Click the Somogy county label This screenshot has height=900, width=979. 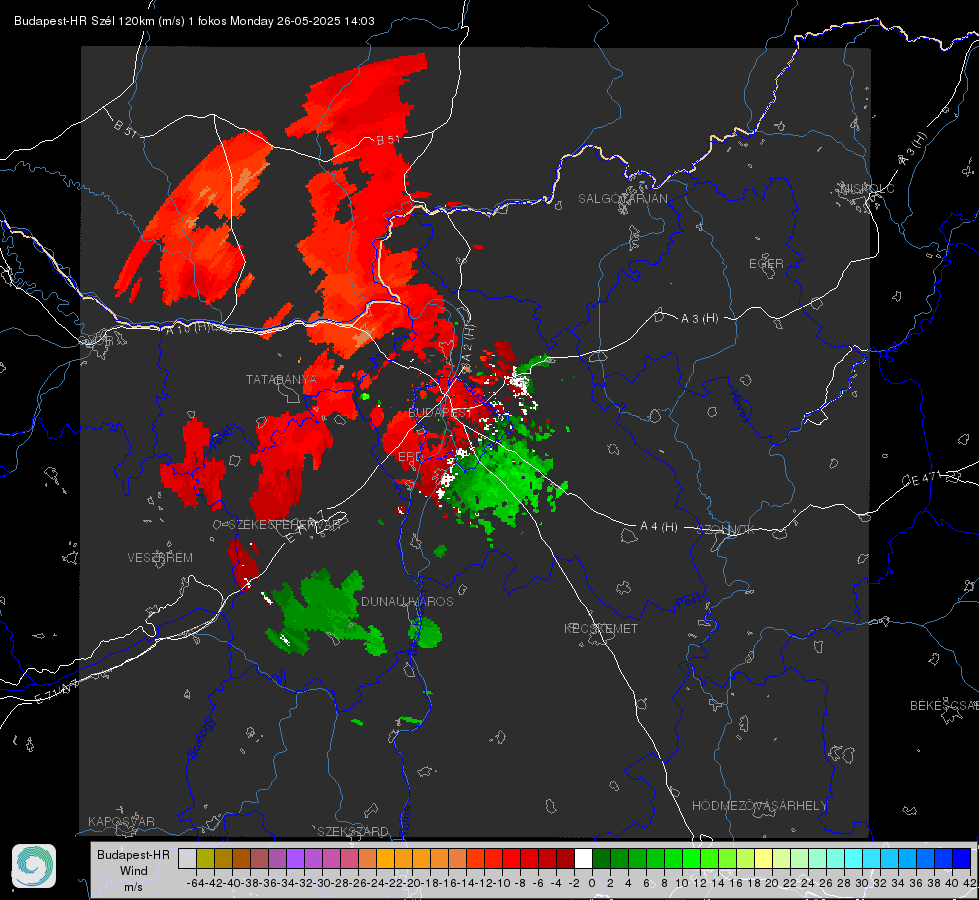[x=200, y=738]
